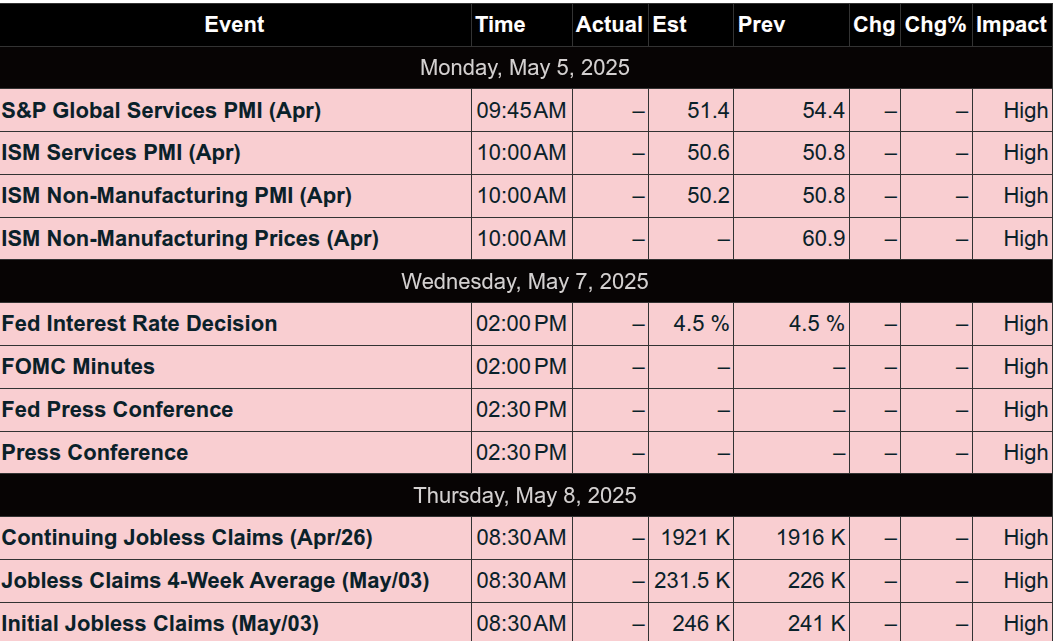1057x641 pixels.
Task: Click the 4.5 % estimate for Fed rate decision
Action: [701, 324]
